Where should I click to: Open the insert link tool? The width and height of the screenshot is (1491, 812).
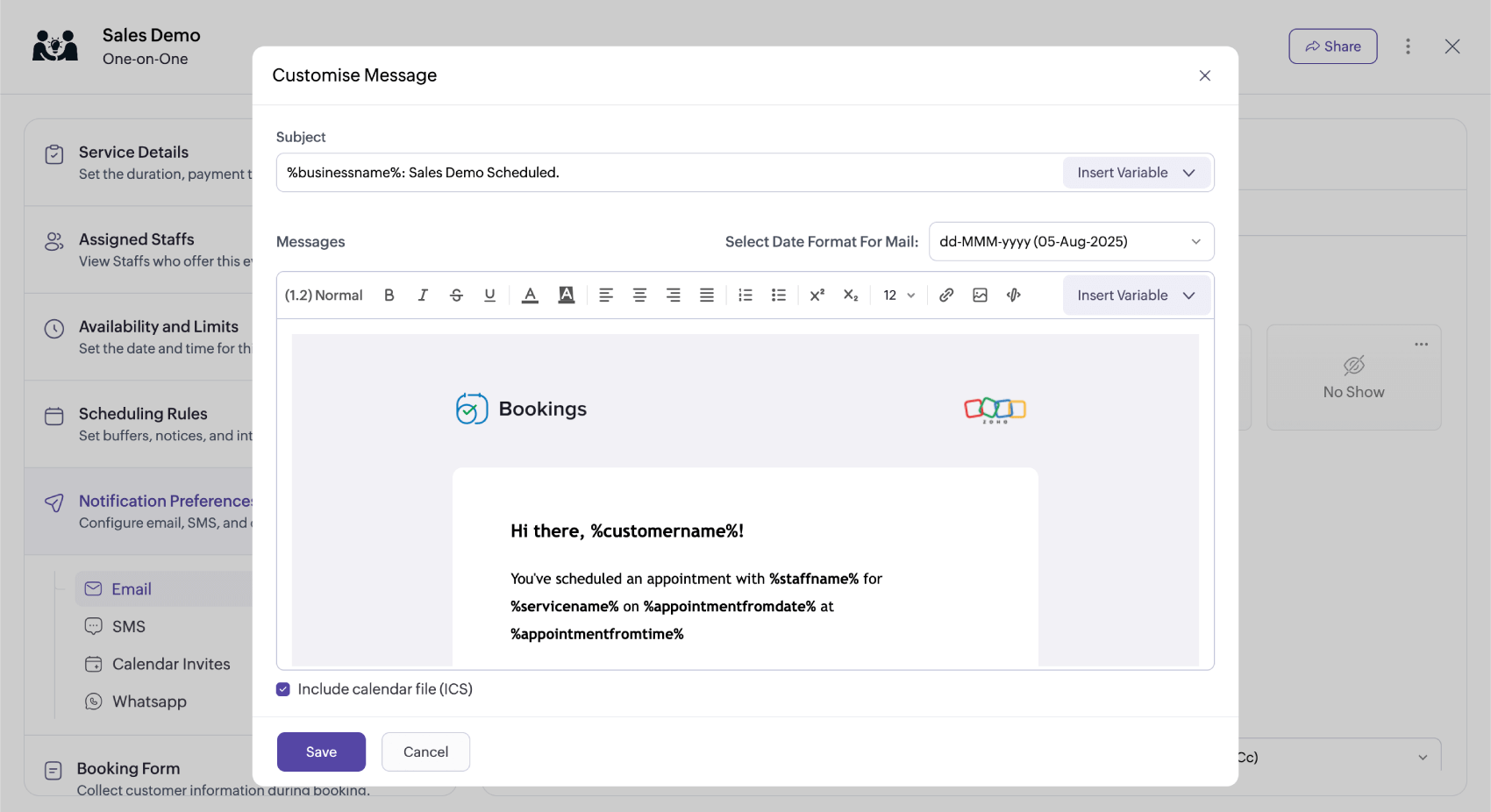945,295
